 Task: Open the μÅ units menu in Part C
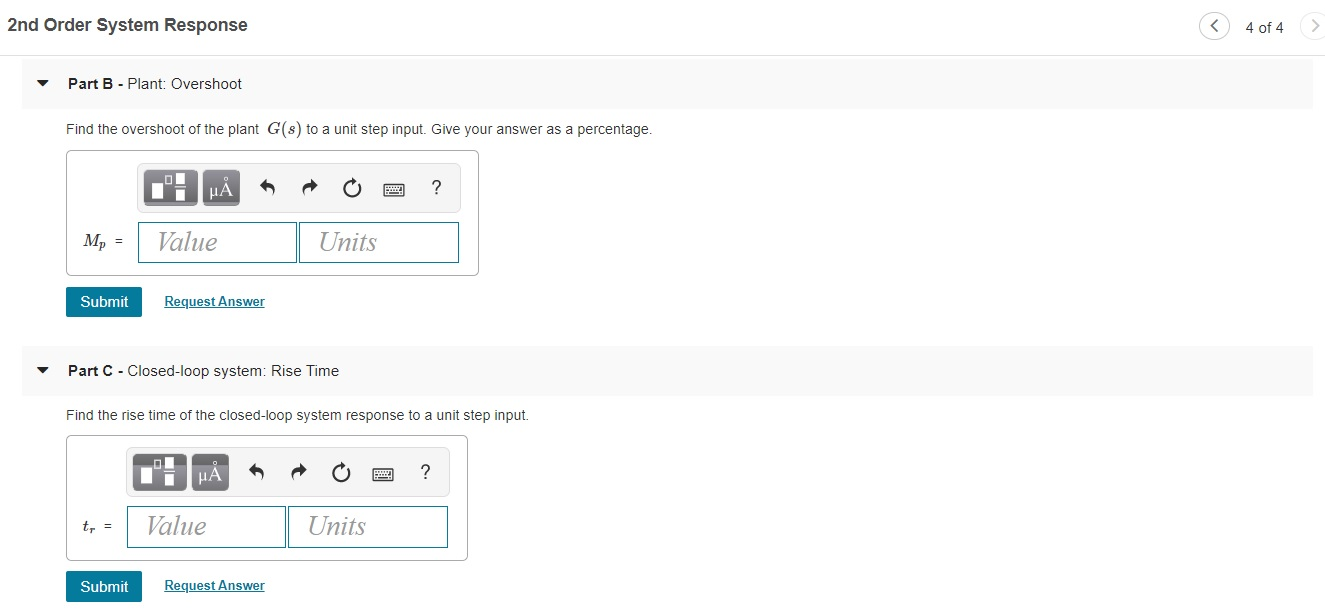209,472
